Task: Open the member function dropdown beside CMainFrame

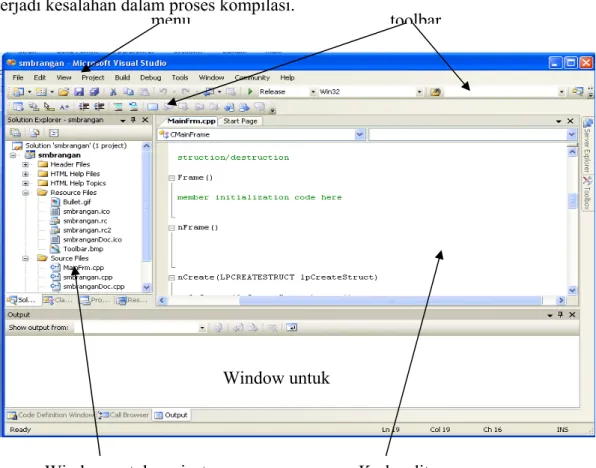Action: 571,134
